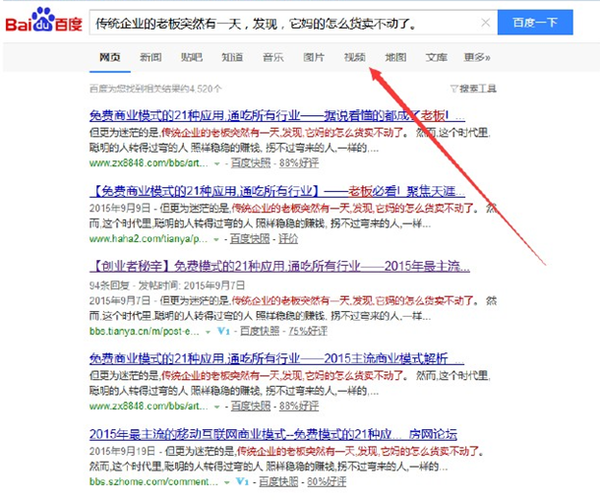
Task: Expand dropdown arrow beside bbs.szhome.com URL
Action: 227,482
